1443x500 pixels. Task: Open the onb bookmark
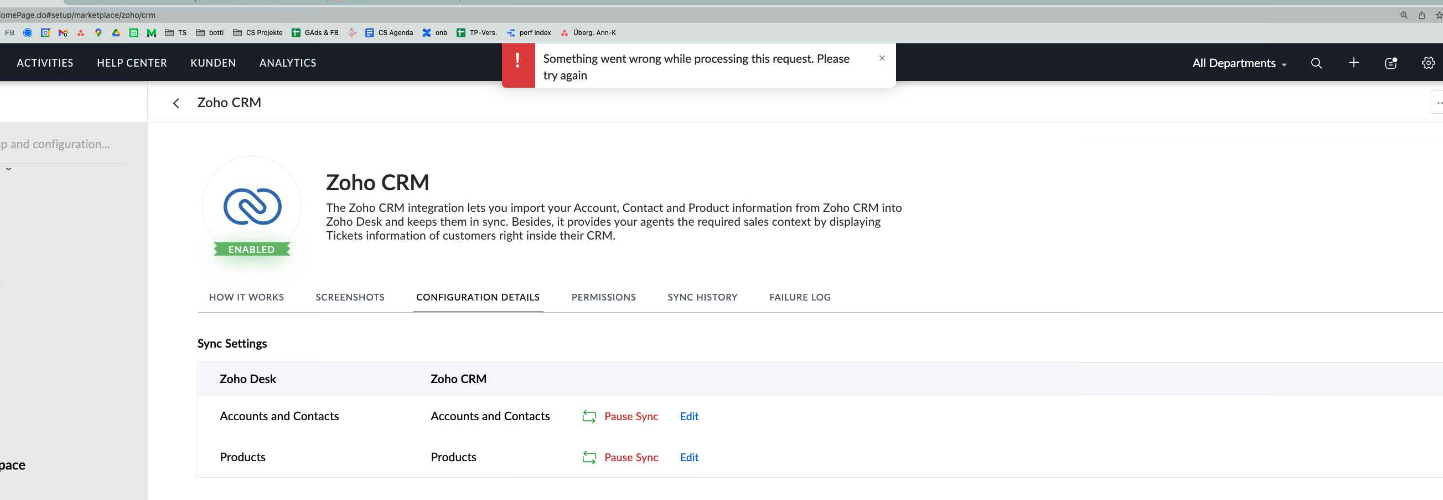point(435,33)
